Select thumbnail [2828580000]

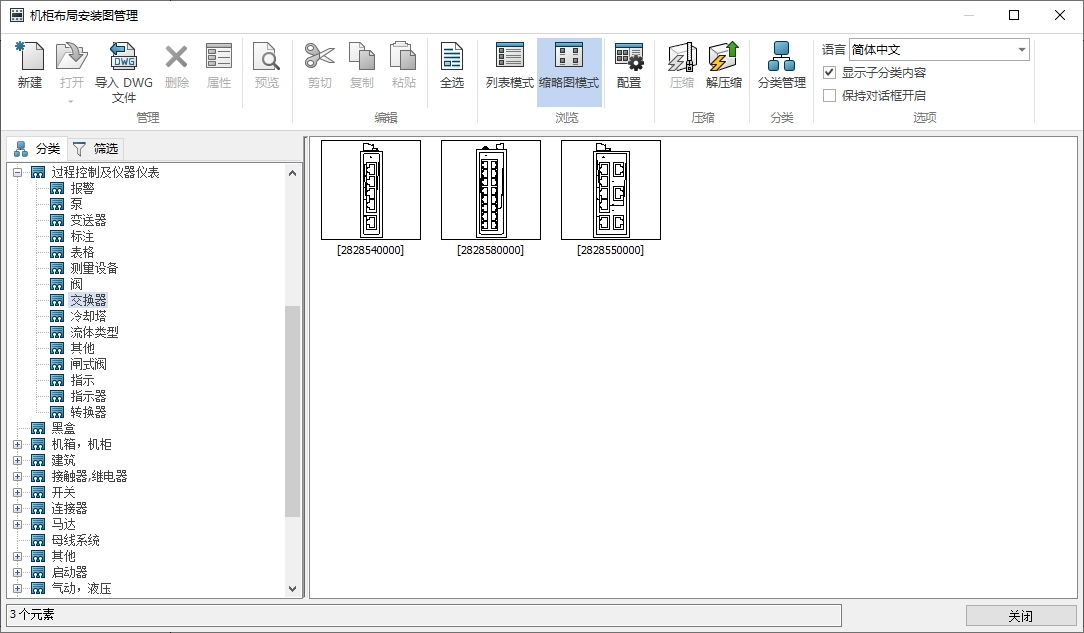click(490, 190)
